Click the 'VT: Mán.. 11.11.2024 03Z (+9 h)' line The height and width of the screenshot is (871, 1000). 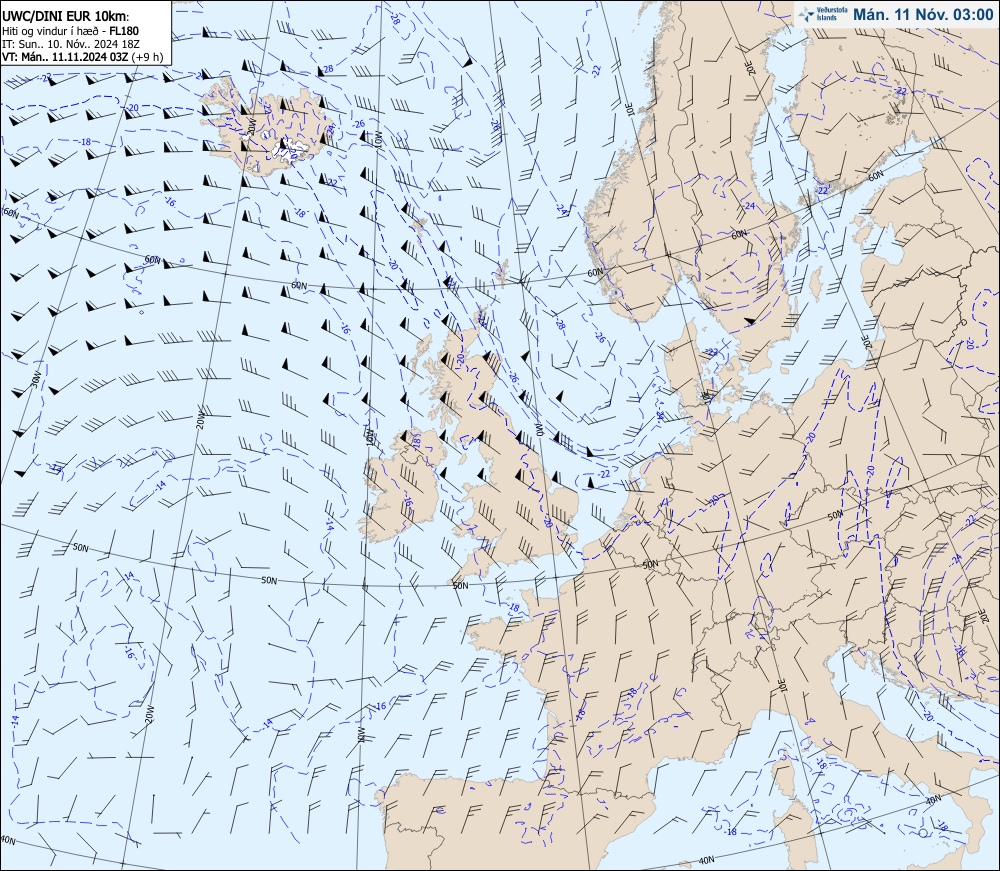click(83, 56)
